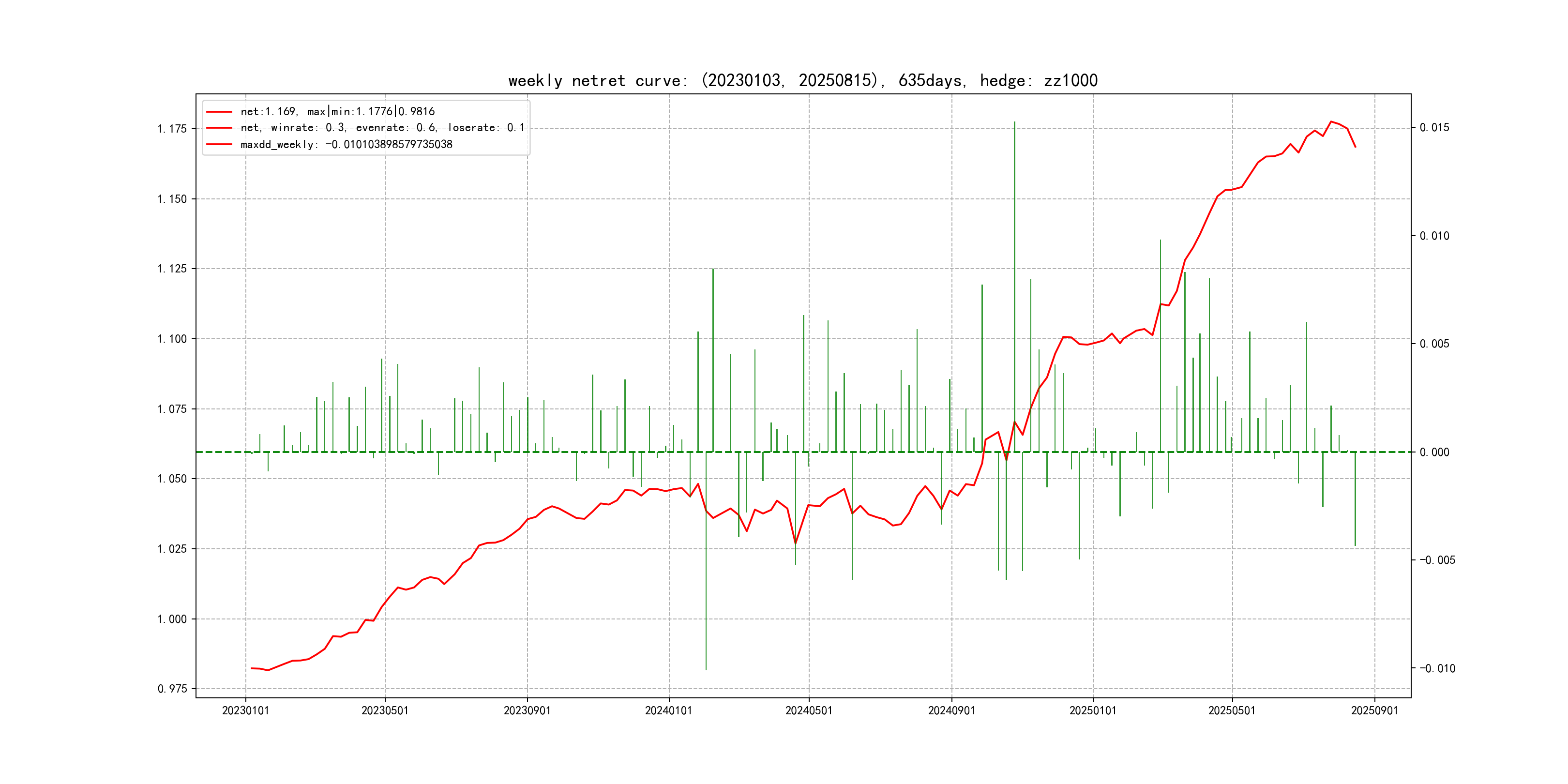Click x-axis label 20240101
This screenshot has height=784, width=1568.
click(x=668, y=711)
